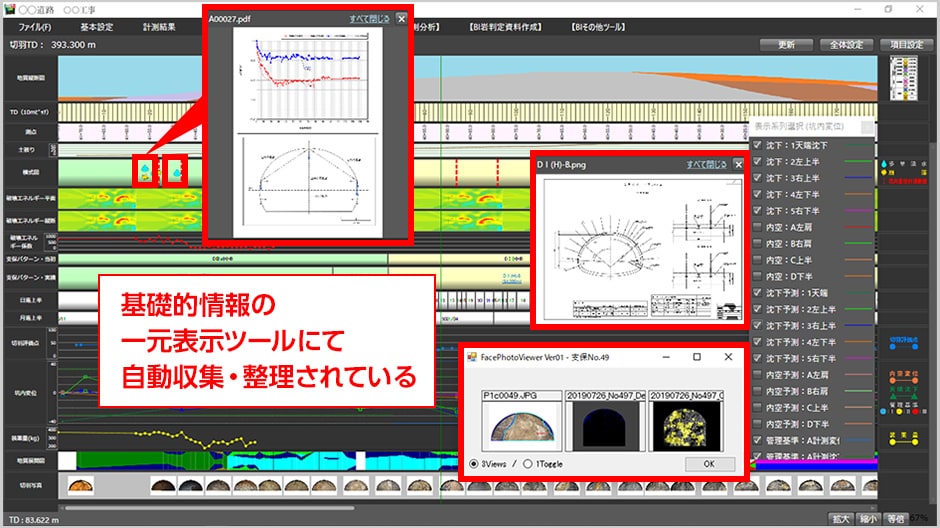
Task: Open the 【BI岩判定資料作成】 menu
Action: click(x=505, y=27)
